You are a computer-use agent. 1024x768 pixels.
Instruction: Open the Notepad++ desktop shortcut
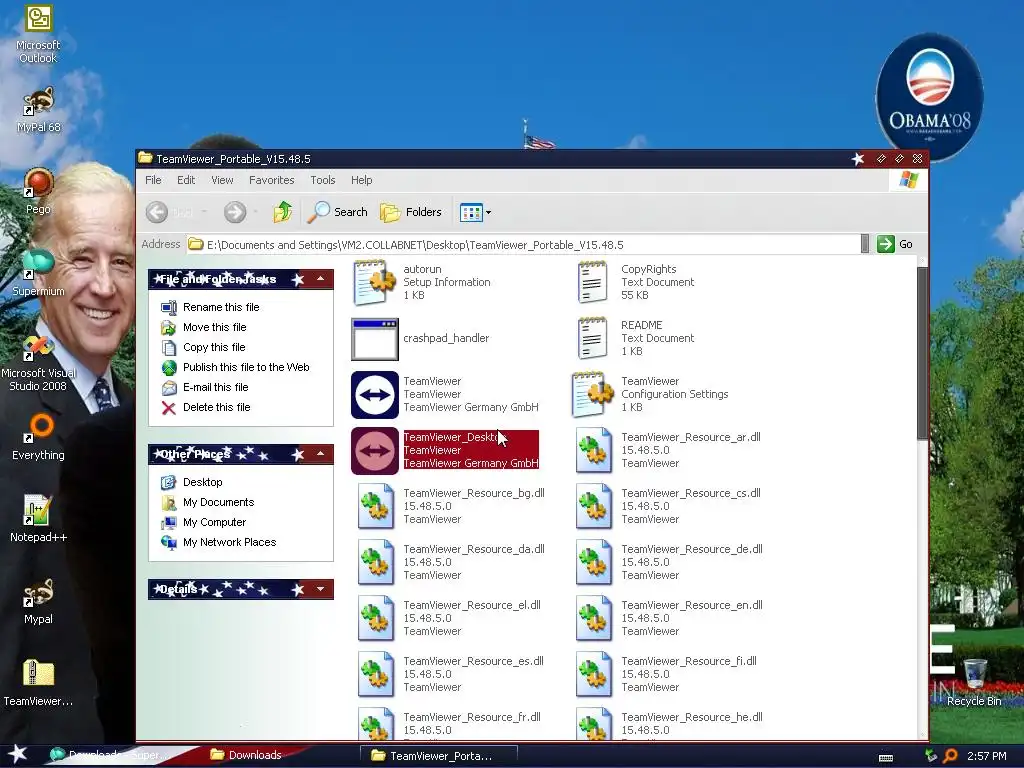tap(38, 519)
